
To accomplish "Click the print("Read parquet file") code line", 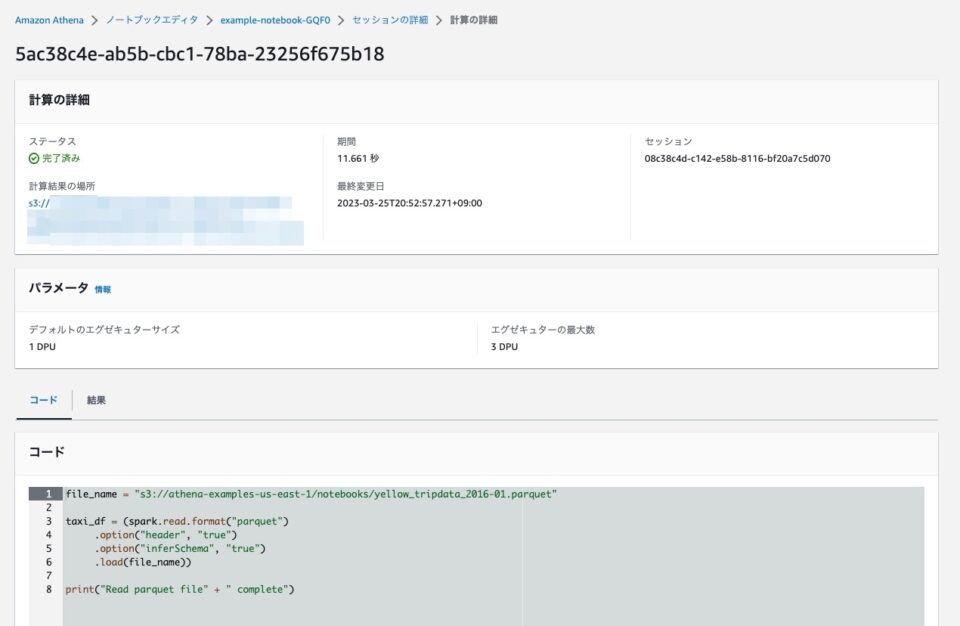I will tap(180, 589).
